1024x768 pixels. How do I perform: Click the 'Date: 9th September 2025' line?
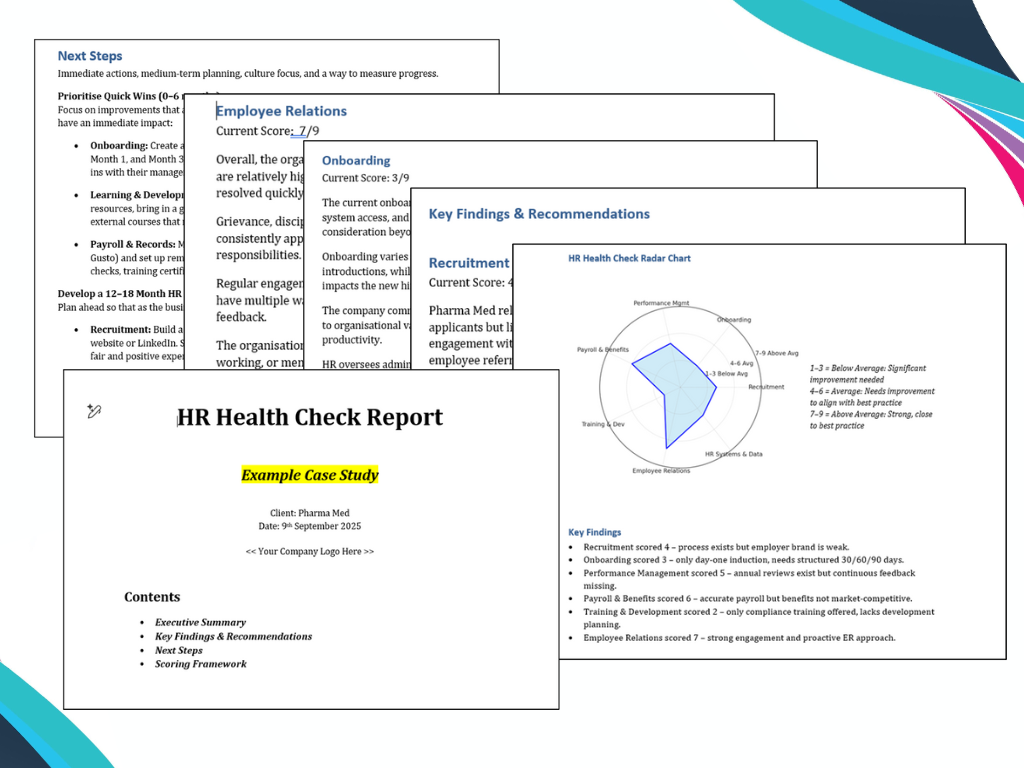(x=310, y=526)
